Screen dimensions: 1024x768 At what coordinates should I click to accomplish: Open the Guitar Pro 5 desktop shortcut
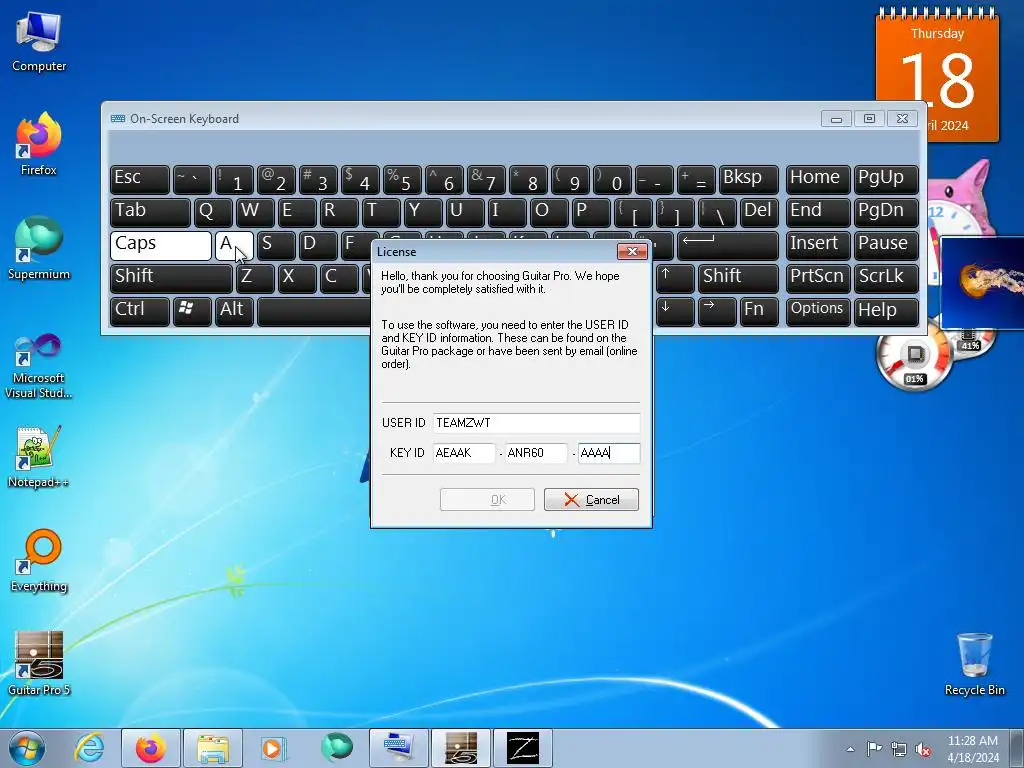click(39, 664)
